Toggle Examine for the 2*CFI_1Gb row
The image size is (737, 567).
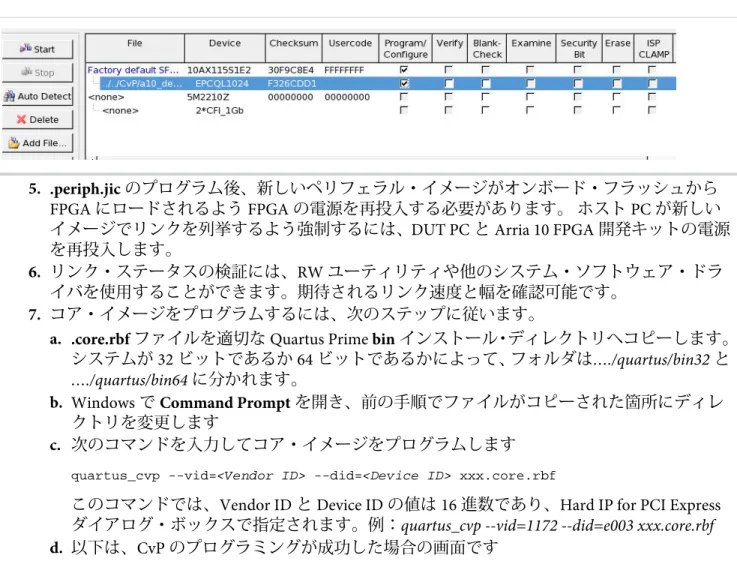[x=530, y=110]
